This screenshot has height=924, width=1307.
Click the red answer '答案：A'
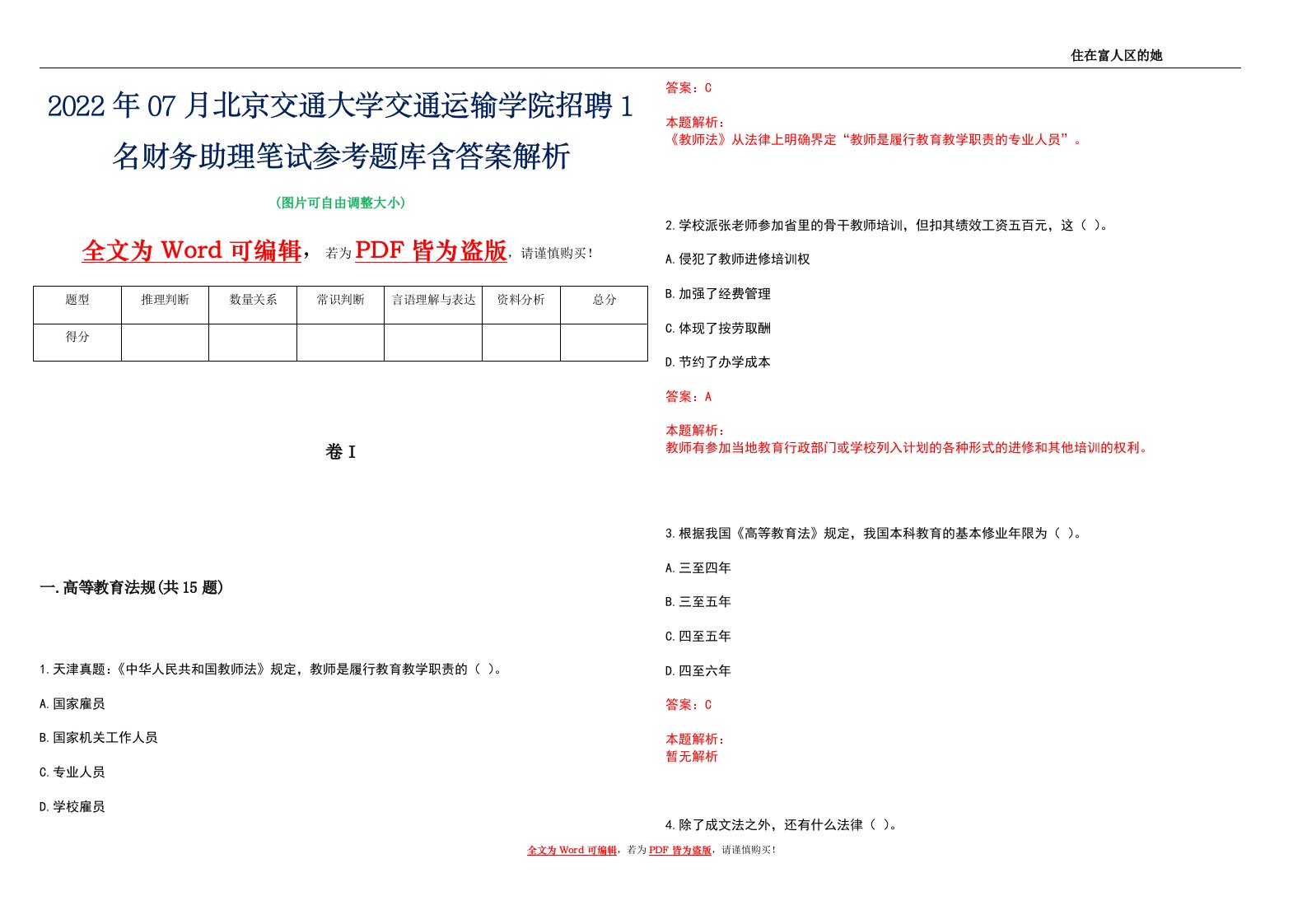[689, 397]
